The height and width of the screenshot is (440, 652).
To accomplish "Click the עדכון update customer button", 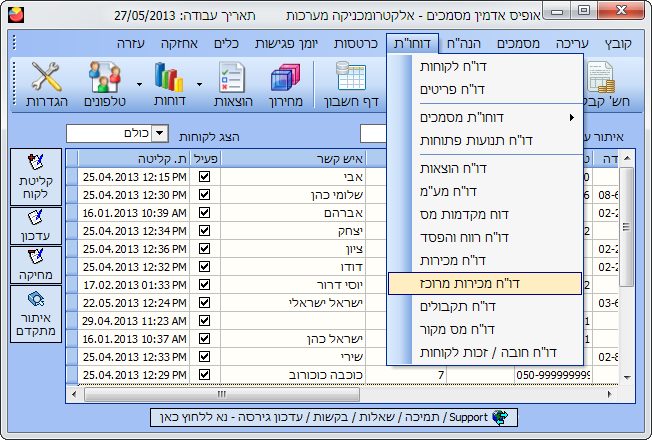I will pos(36,226).
